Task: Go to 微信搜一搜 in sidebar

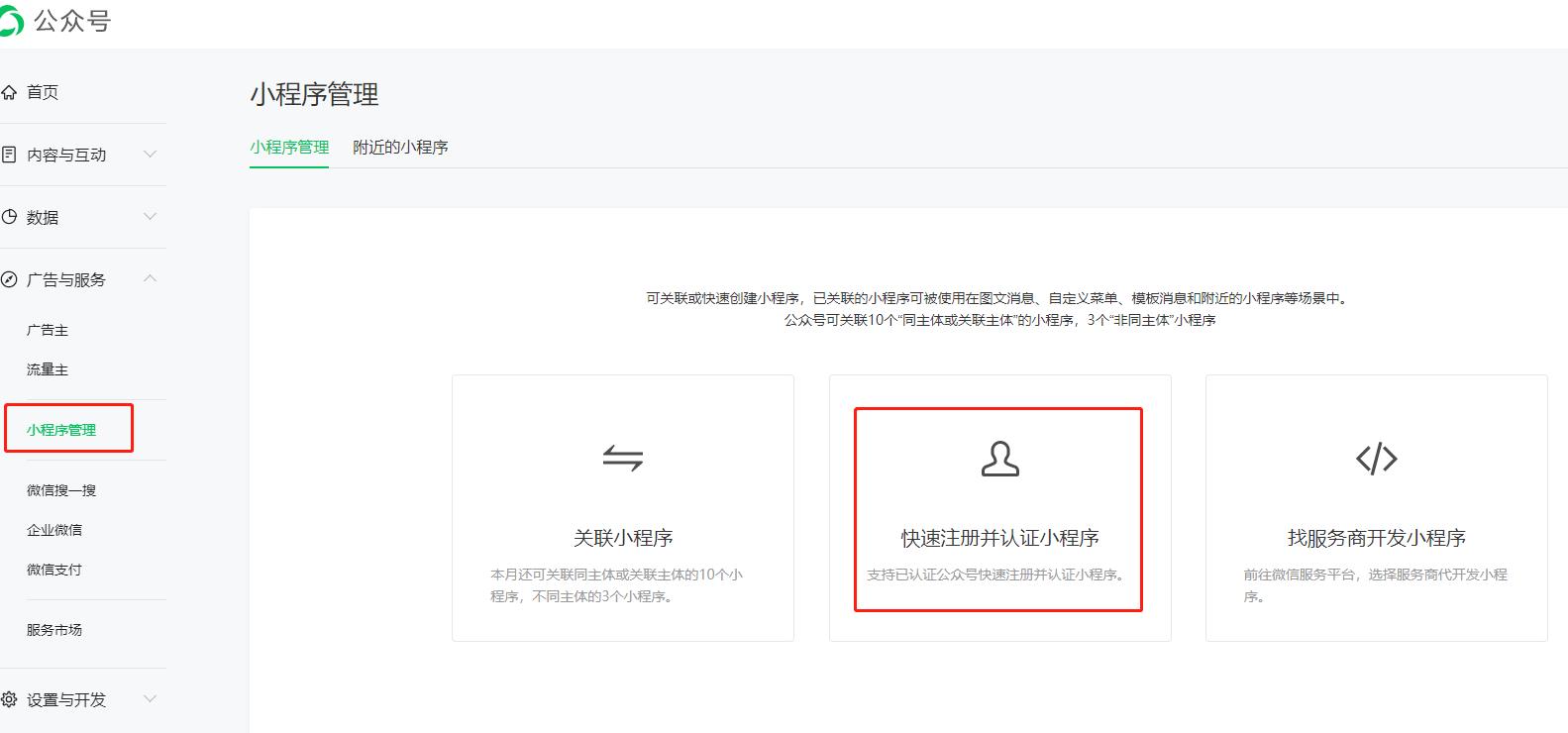Action: [x=61, y=490]
